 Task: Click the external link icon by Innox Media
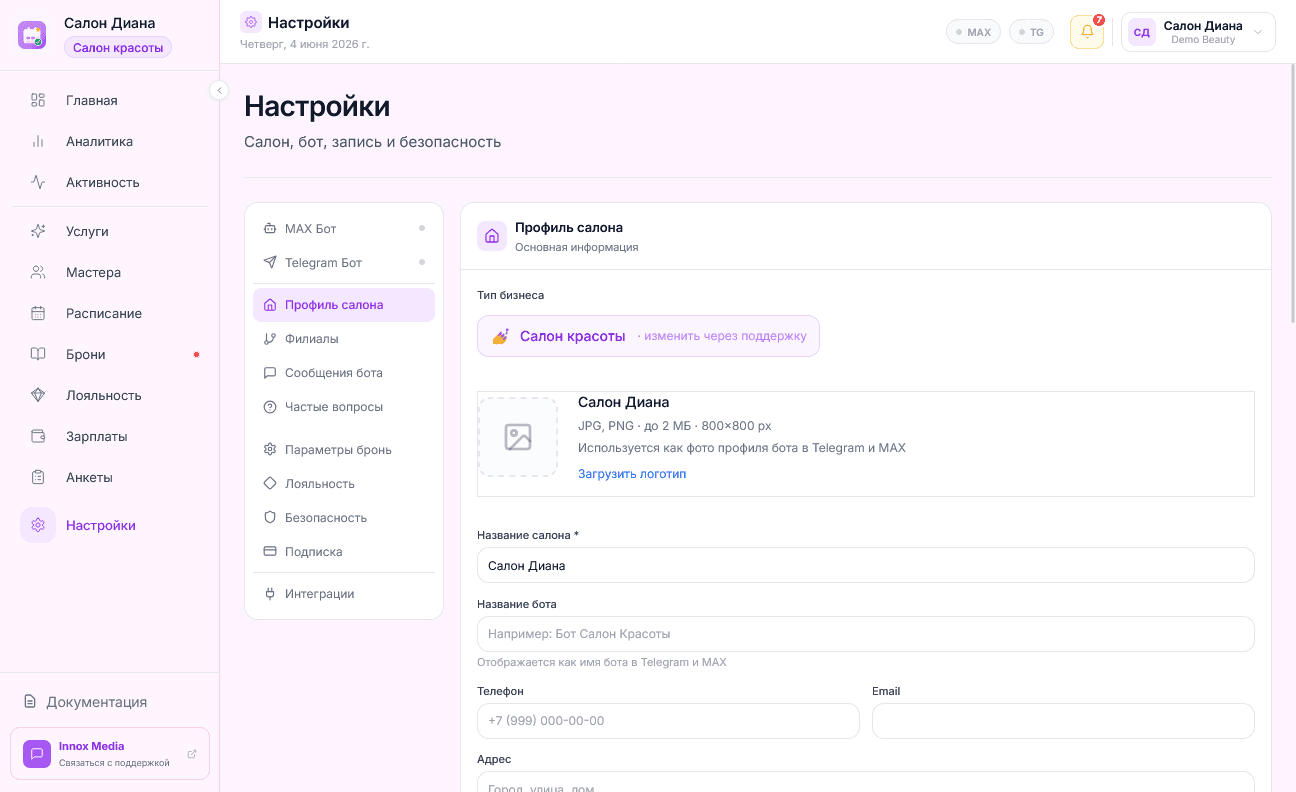click(x=192, y=754)
